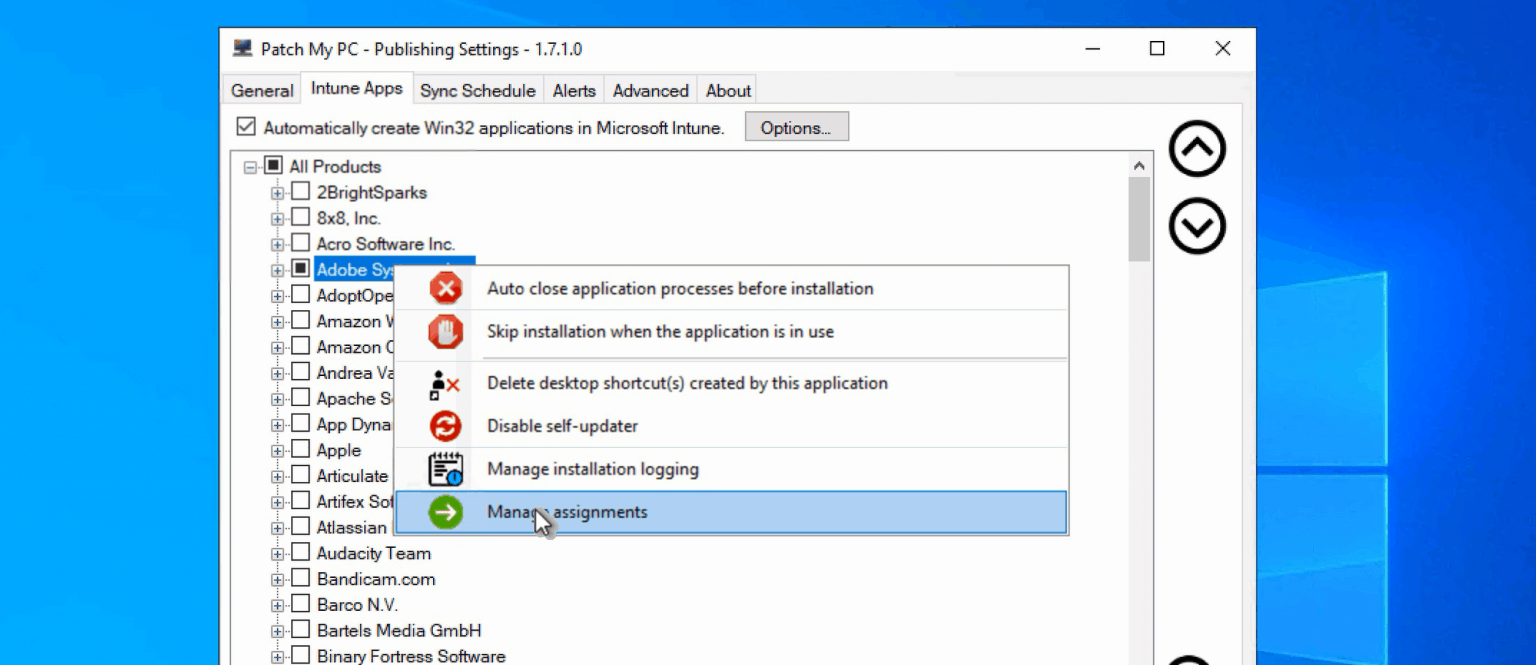This screenshot has height=665, width=1536.
Task: Expand the Adobe Systems tree node
Action: (x=279, y=269)
